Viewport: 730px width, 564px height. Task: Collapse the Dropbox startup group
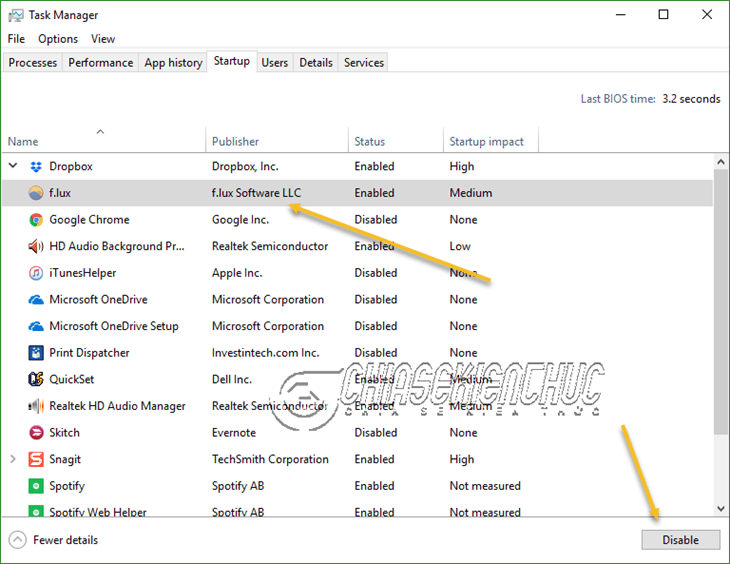click(13, 165)
